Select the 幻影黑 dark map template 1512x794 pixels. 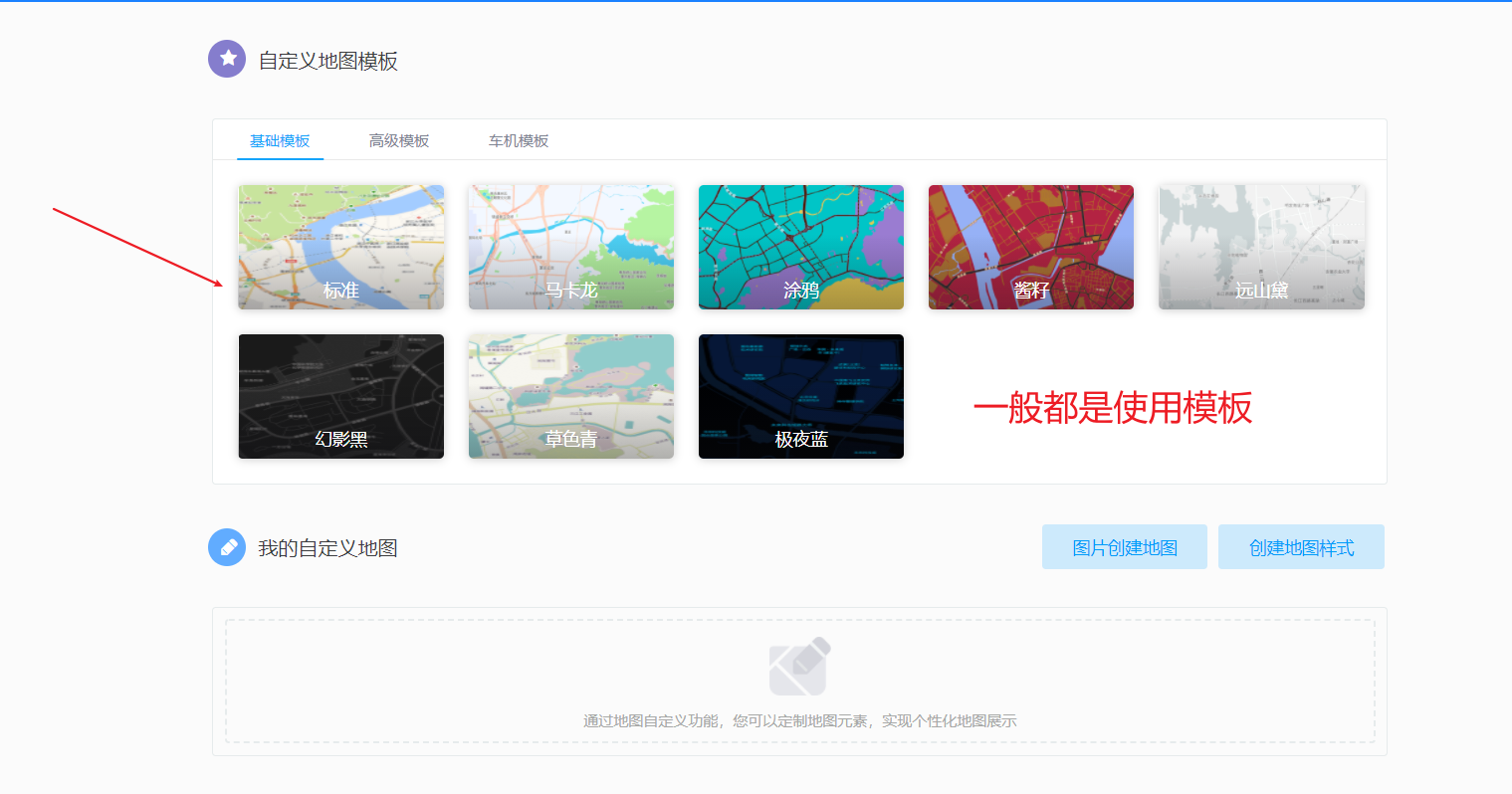(x=341, y=396)
